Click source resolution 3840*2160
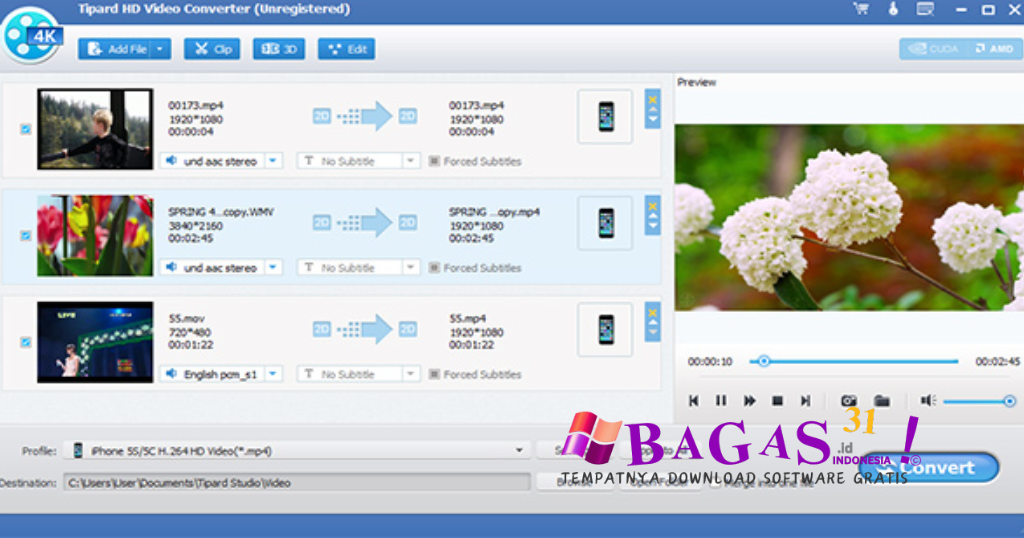This screenshot has height=538, width=1024. click(196, 226)
